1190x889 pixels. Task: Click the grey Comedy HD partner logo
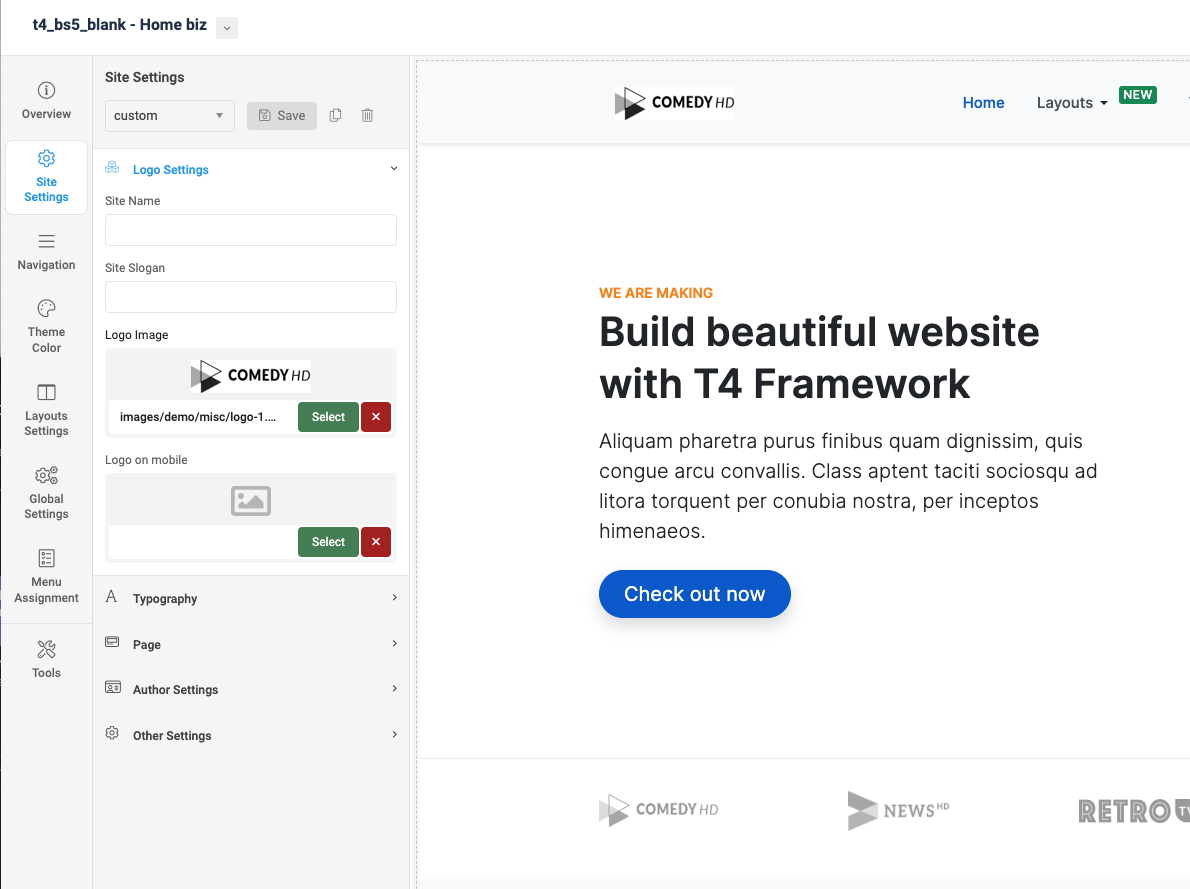pyautogui.click(x=659, y=809)
